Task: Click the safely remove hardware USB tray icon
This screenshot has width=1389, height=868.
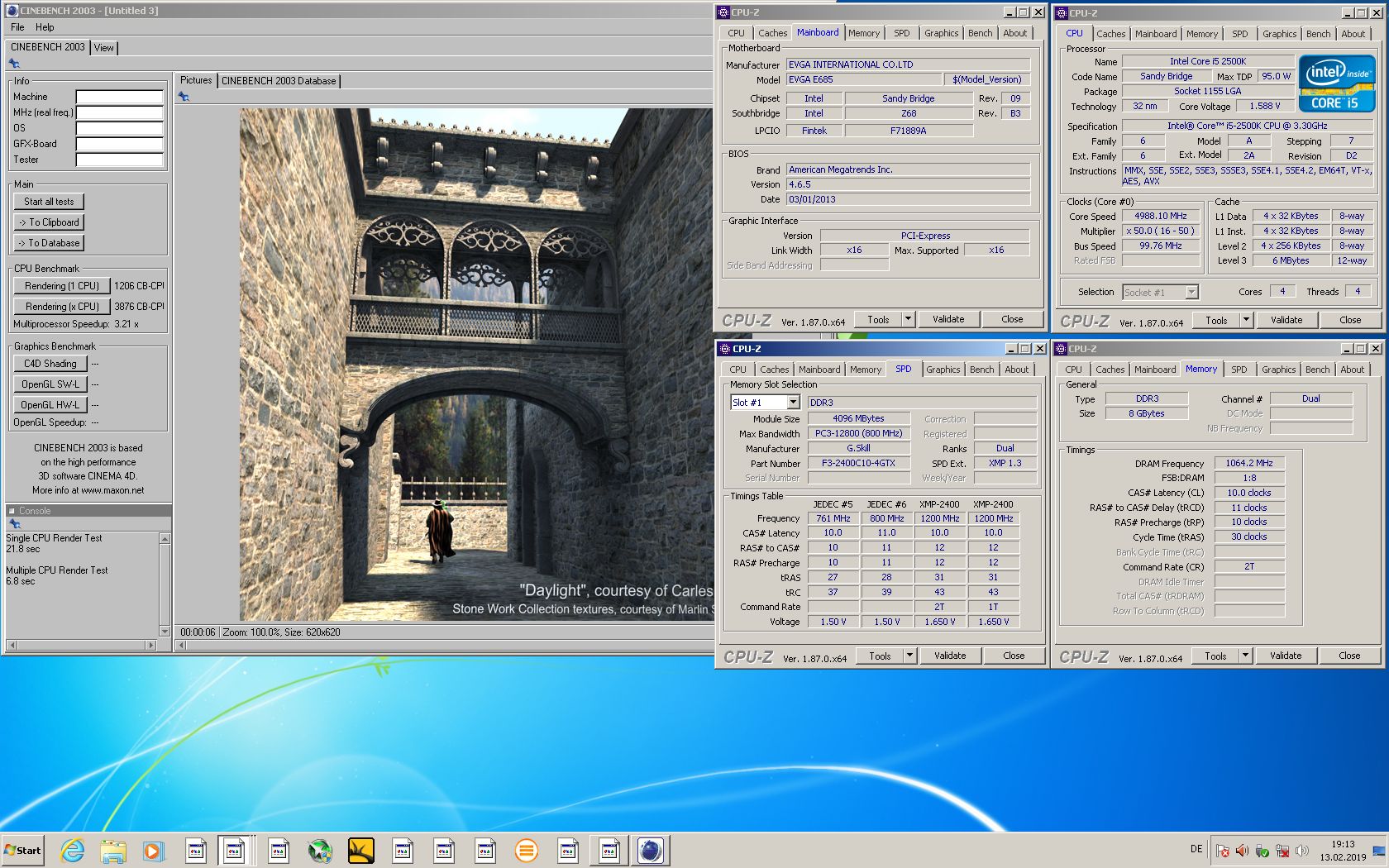Action: coord(1262,851)
